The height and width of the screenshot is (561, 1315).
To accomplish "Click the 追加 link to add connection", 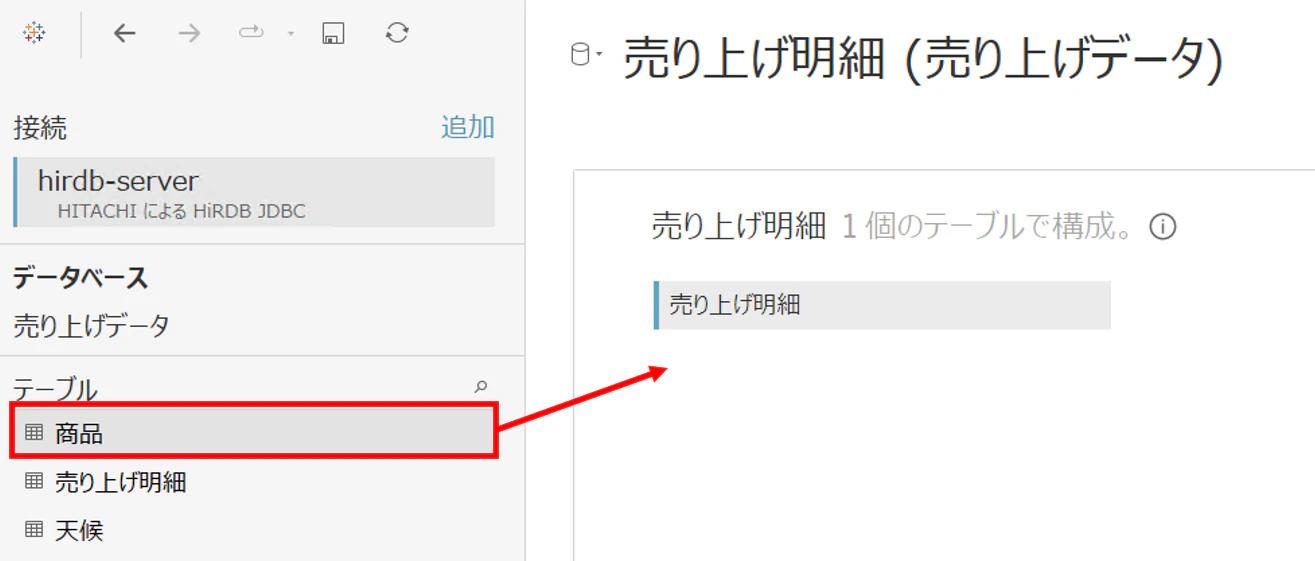I will click(x=468, y=127).
